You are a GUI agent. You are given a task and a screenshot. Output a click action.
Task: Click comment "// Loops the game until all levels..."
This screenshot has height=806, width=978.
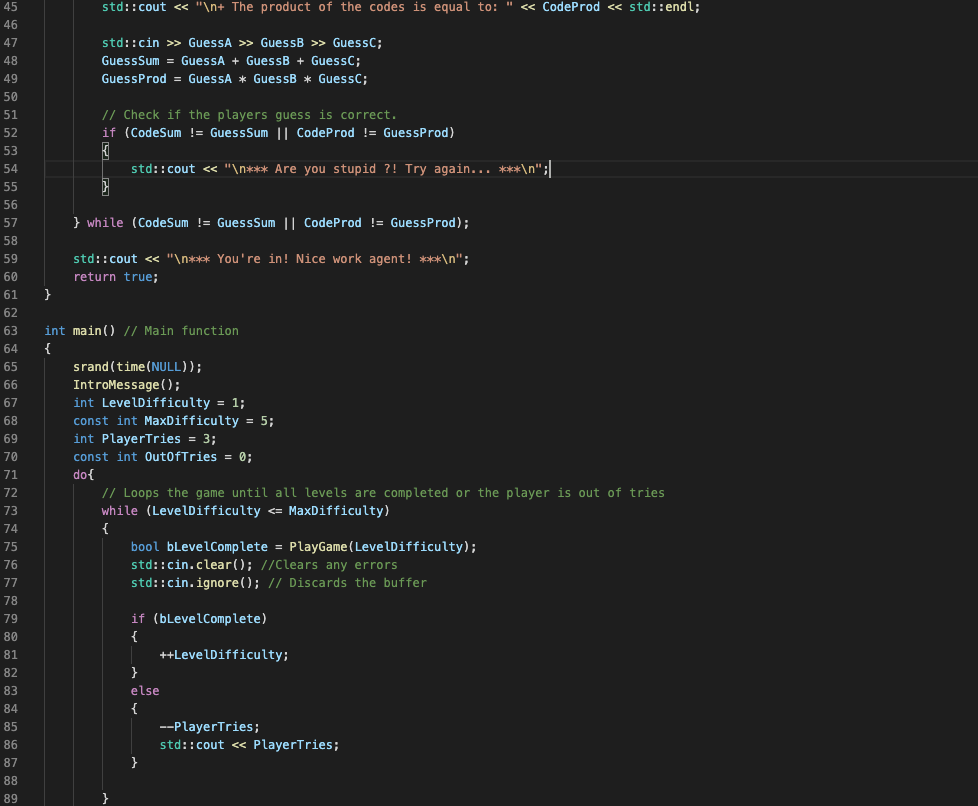pos(383,493)
